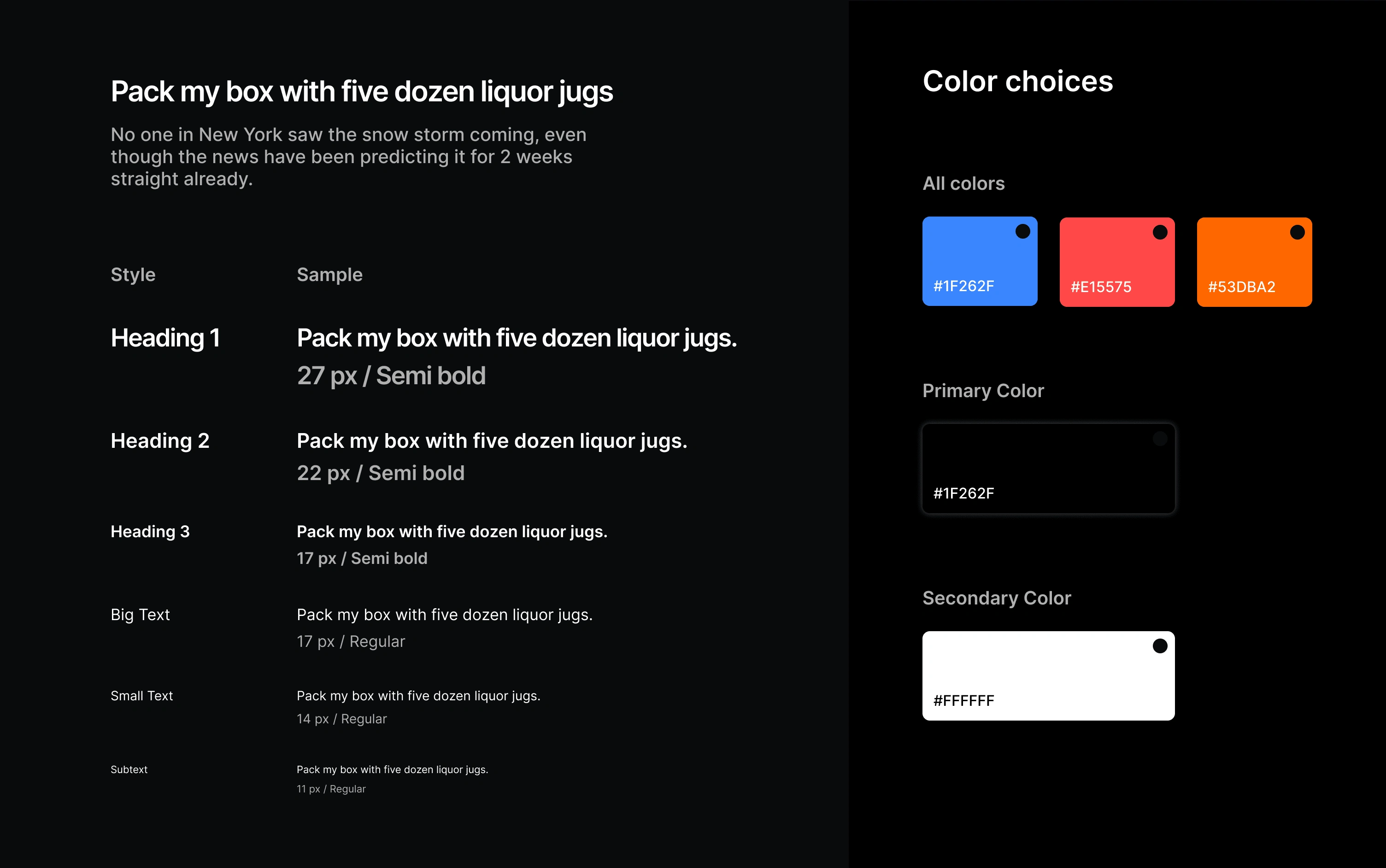Click the white #FFFFFF secondary swatch
The image size is (1386, 868).
(x=1048, y=676)
